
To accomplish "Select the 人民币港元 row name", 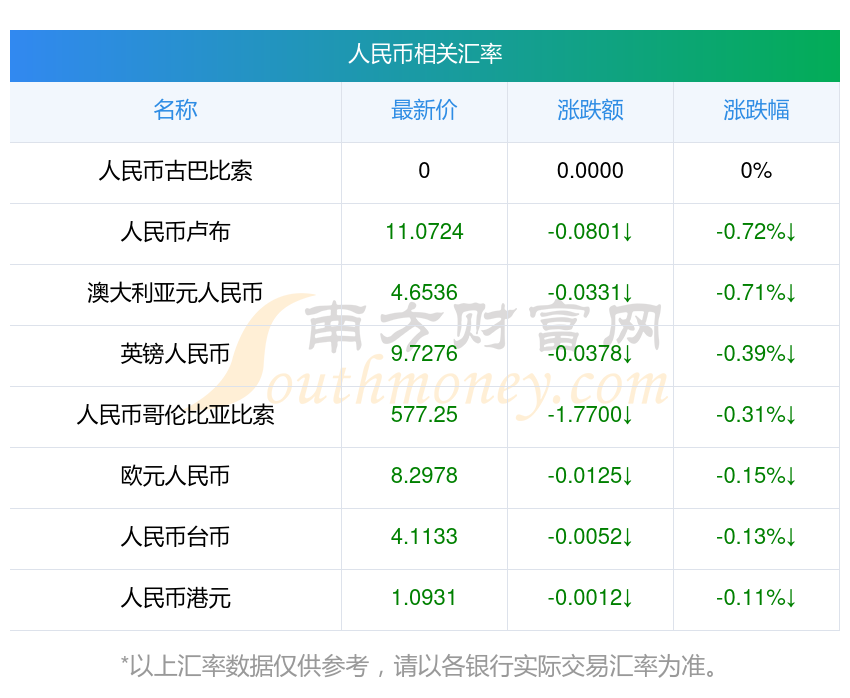I will (175, 598).
